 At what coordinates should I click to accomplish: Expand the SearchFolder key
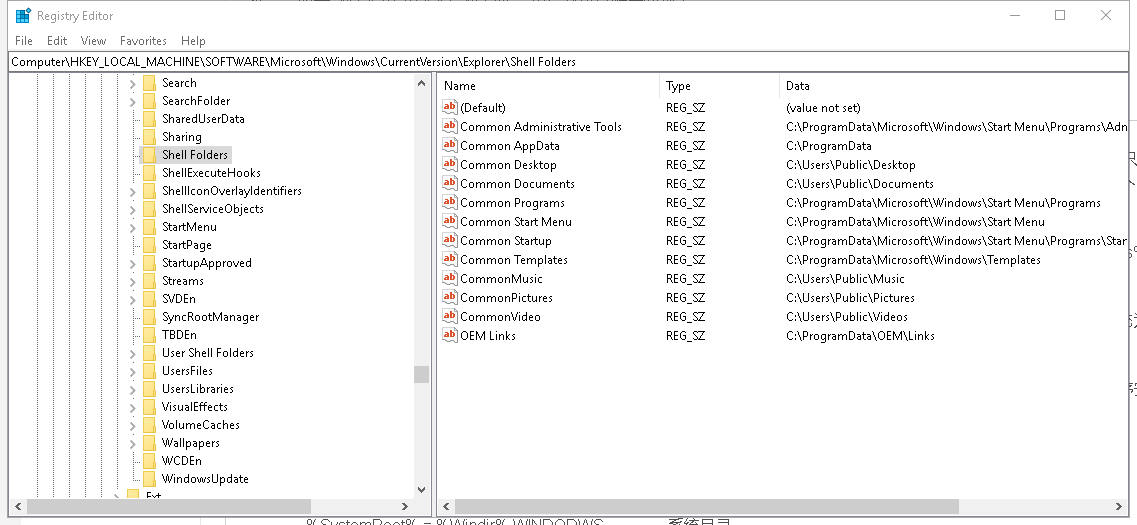[133, 102]
